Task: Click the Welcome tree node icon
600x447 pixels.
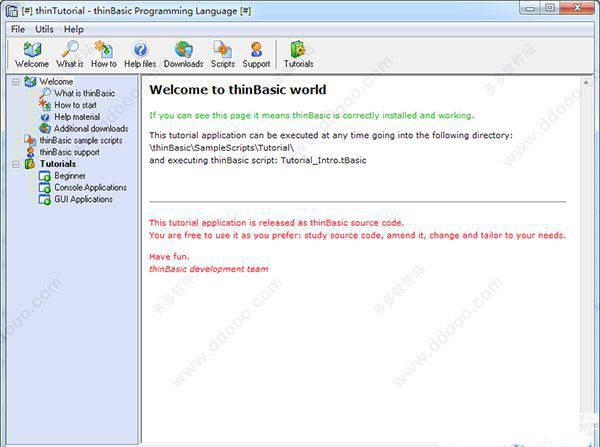Action: coord(30,82)
